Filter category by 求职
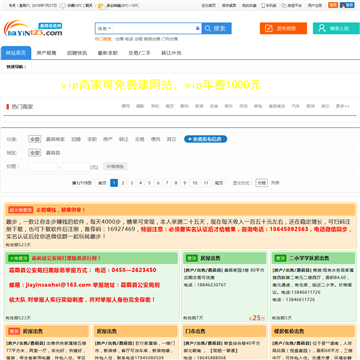The height and width of the screenshot is (360, 360). (92, 139)
